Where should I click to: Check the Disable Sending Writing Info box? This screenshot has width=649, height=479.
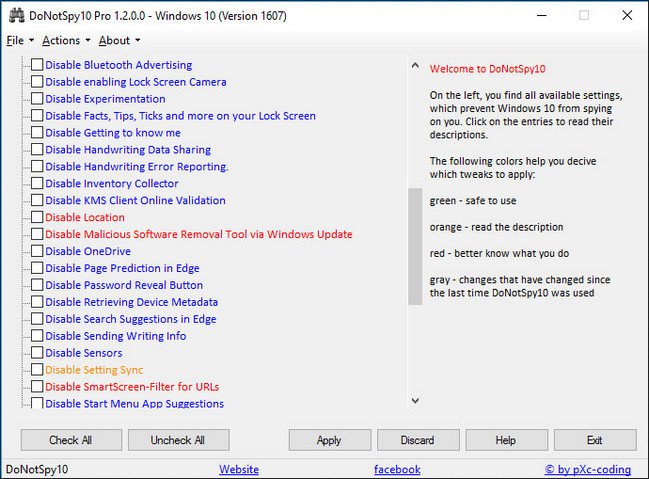(x=37, y=336)
